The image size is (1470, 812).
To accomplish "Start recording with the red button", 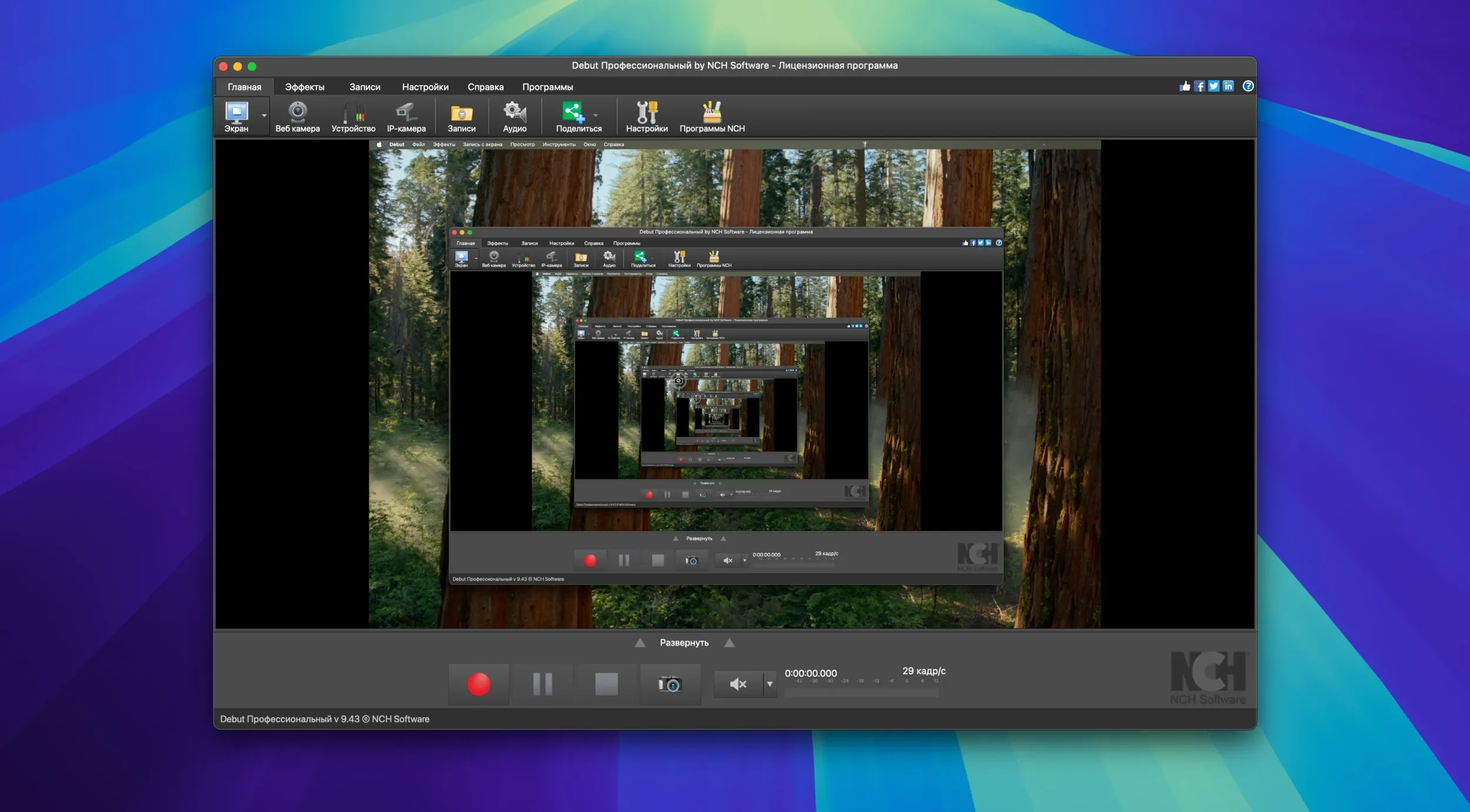I will (479, 684).
